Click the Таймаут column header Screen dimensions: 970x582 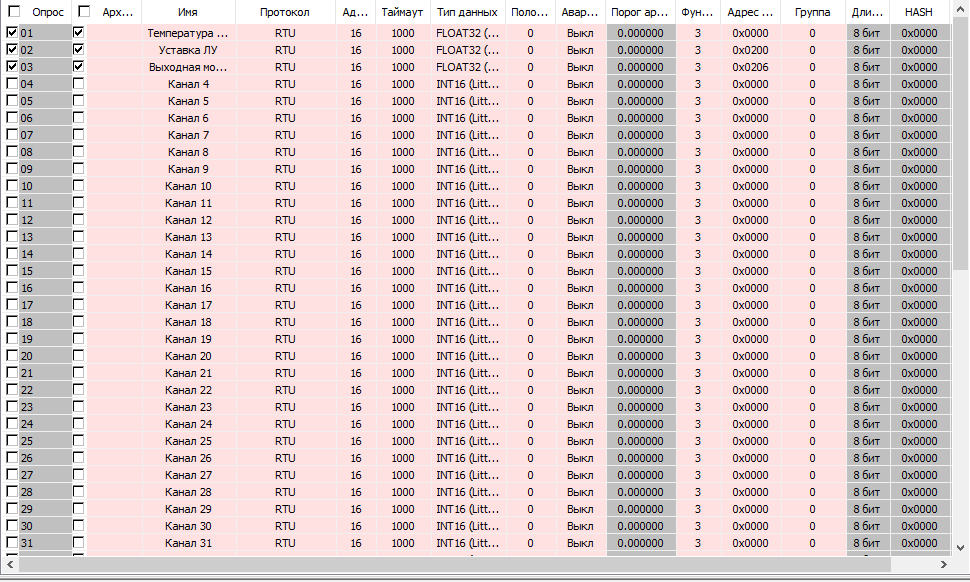click(x=403, y=12)
